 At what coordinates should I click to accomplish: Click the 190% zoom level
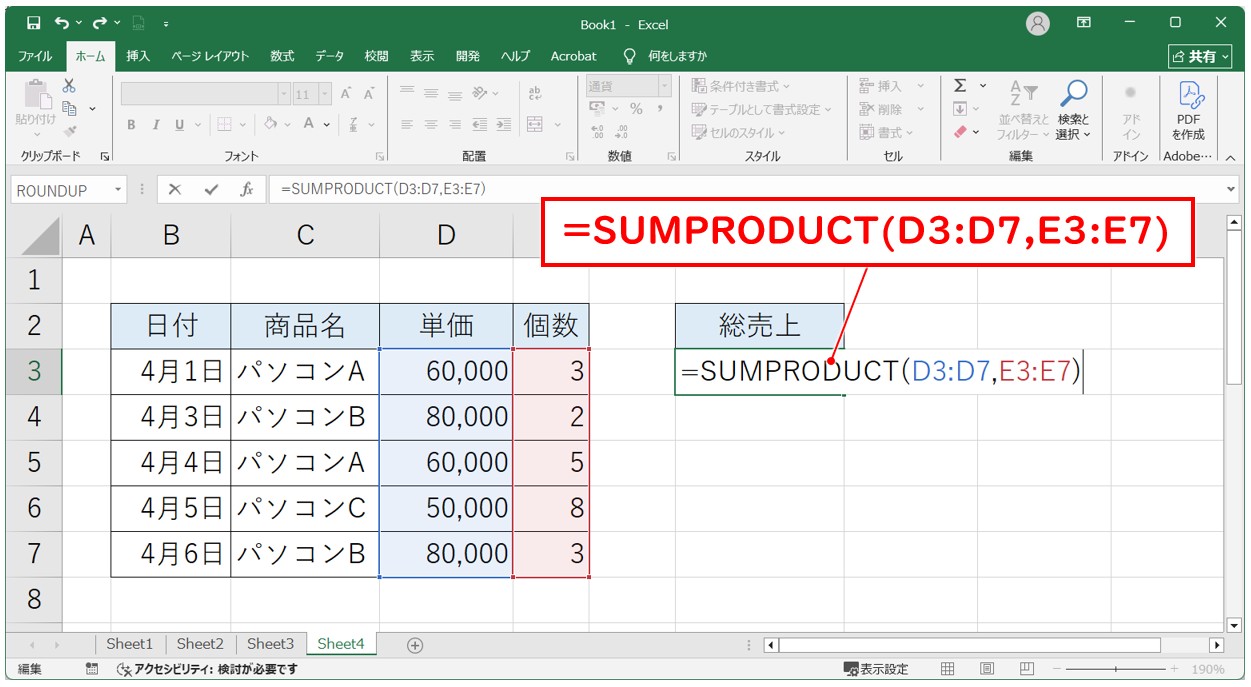click(x=1206, y=669)
